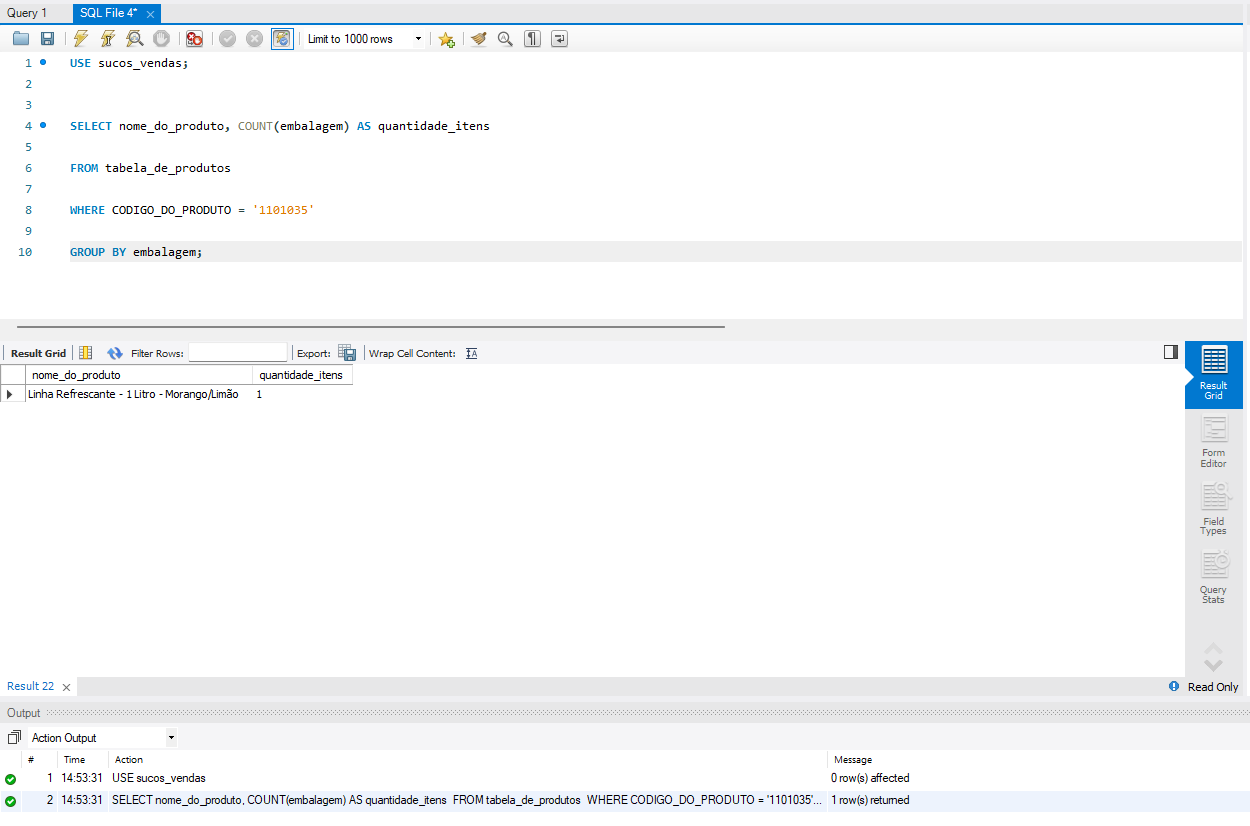Expand side panel options down chevron

(1214, 664)
